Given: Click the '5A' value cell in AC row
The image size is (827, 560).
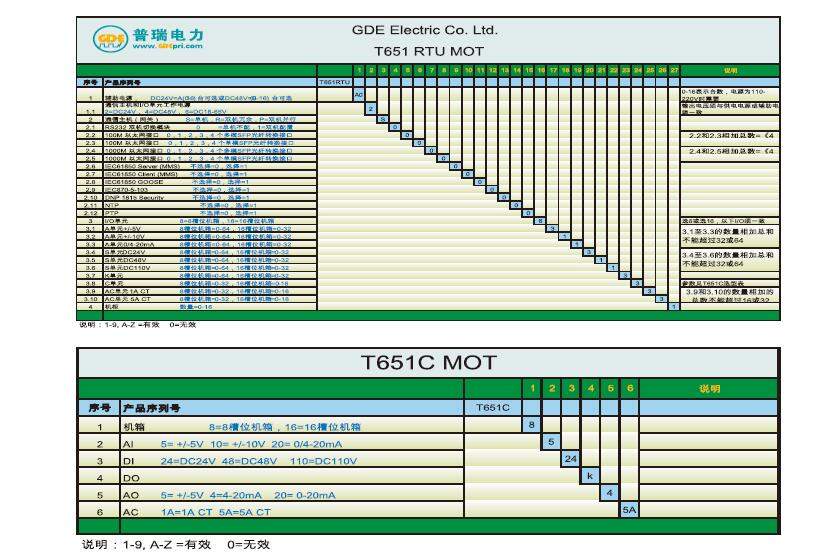Looking at the screenshot, I should [x=628, y=509].
